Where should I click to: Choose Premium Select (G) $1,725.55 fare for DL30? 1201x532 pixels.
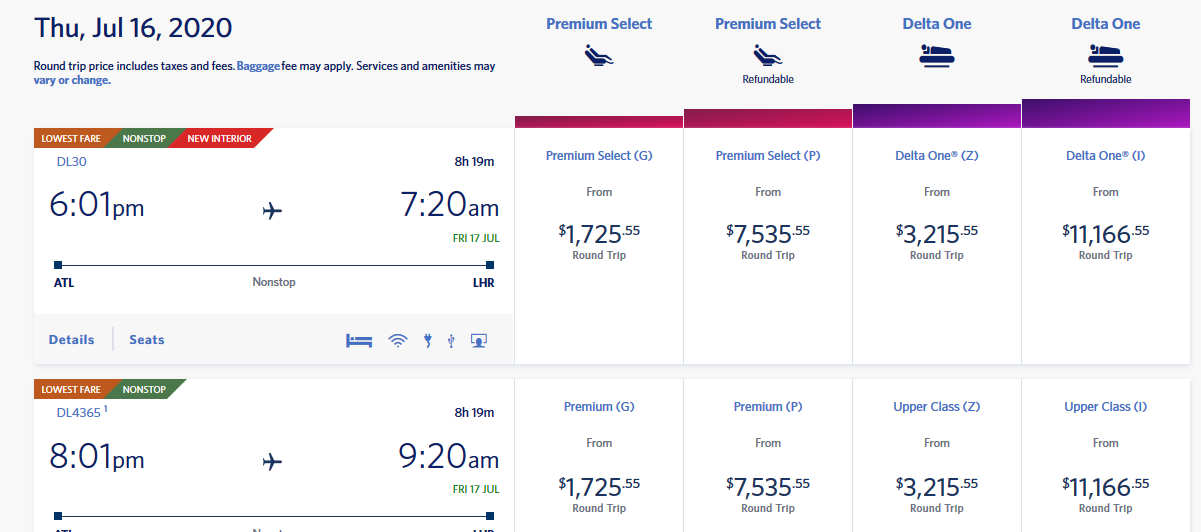[x=599, y=246]
